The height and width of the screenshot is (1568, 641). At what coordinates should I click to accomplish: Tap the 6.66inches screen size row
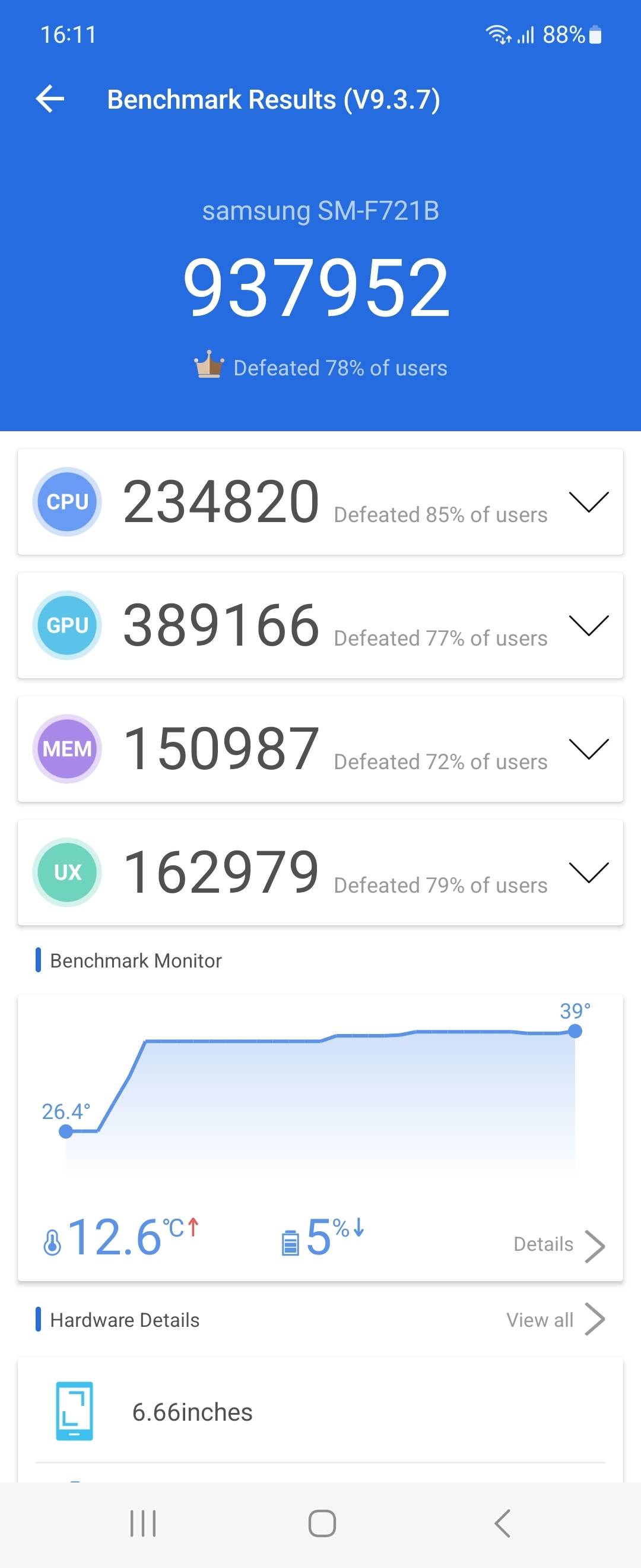[320, 1412]
